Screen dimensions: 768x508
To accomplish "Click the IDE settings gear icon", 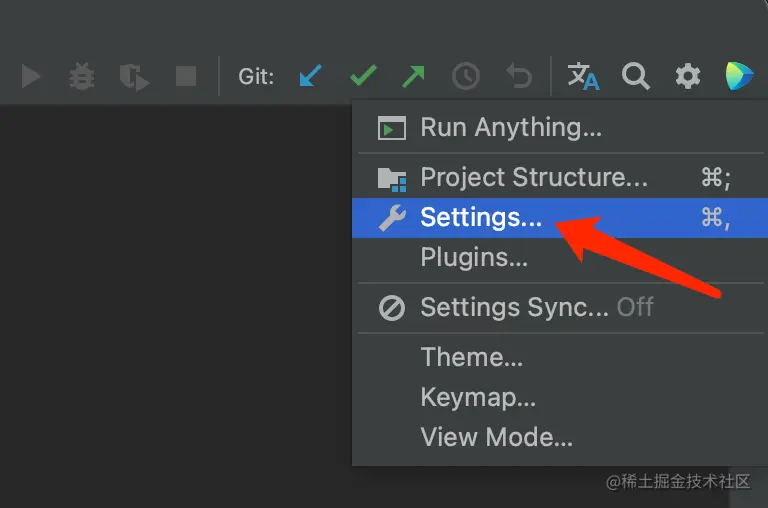I will [688, 76].
